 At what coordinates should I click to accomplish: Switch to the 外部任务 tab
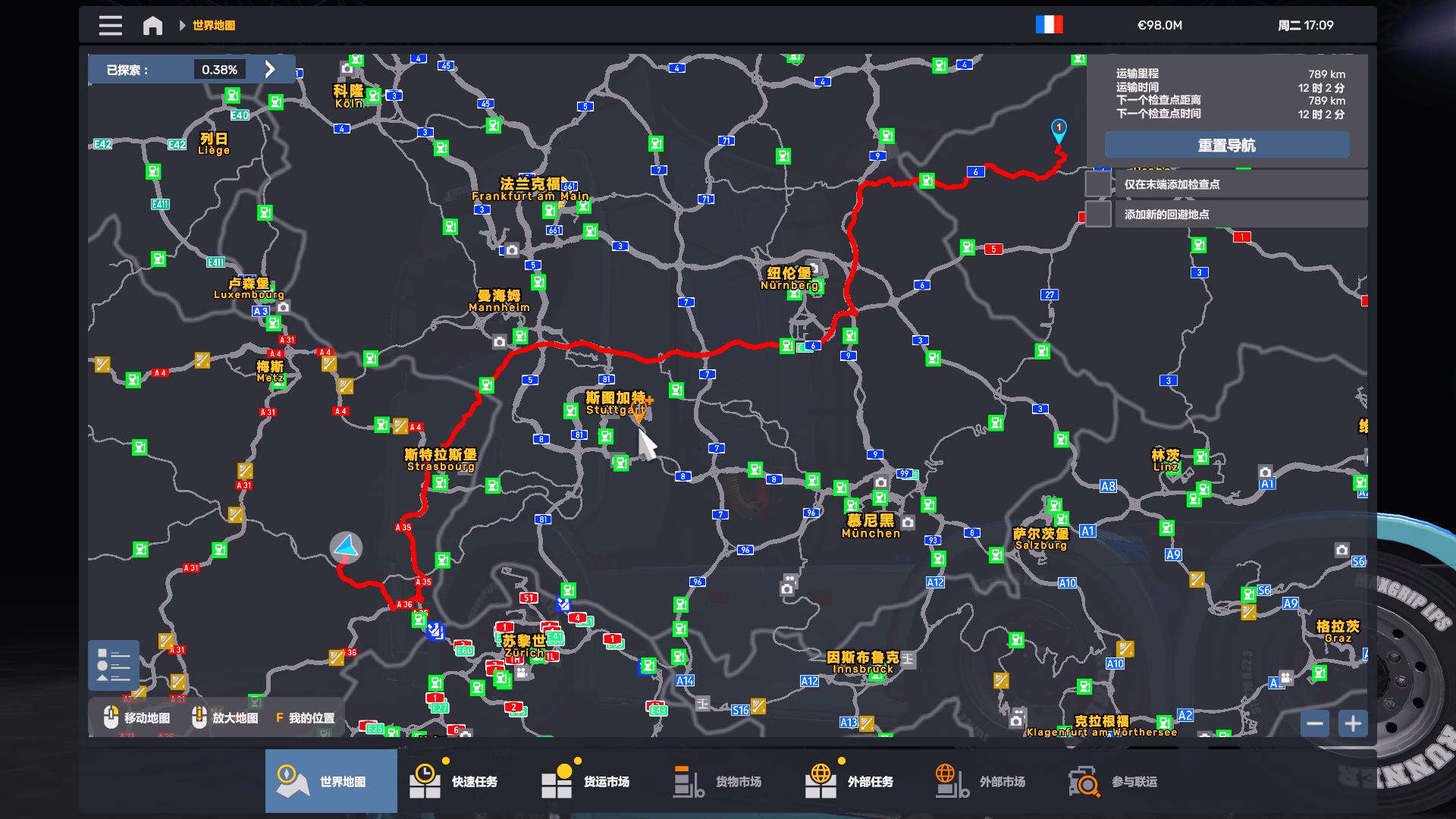tap(849, 781)
